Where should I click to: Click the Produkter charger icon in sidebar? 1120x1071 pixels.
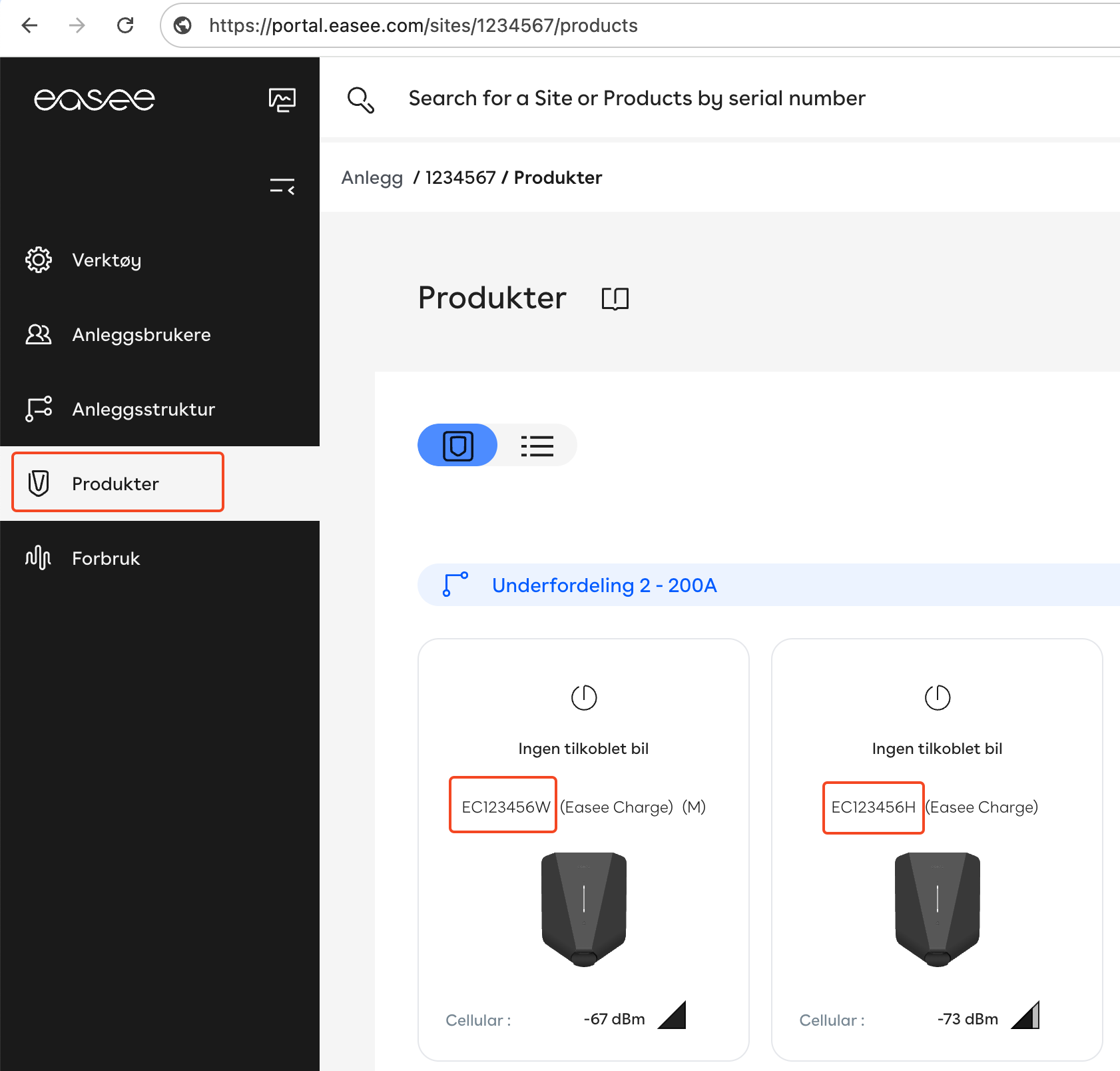tap(39, 484)
